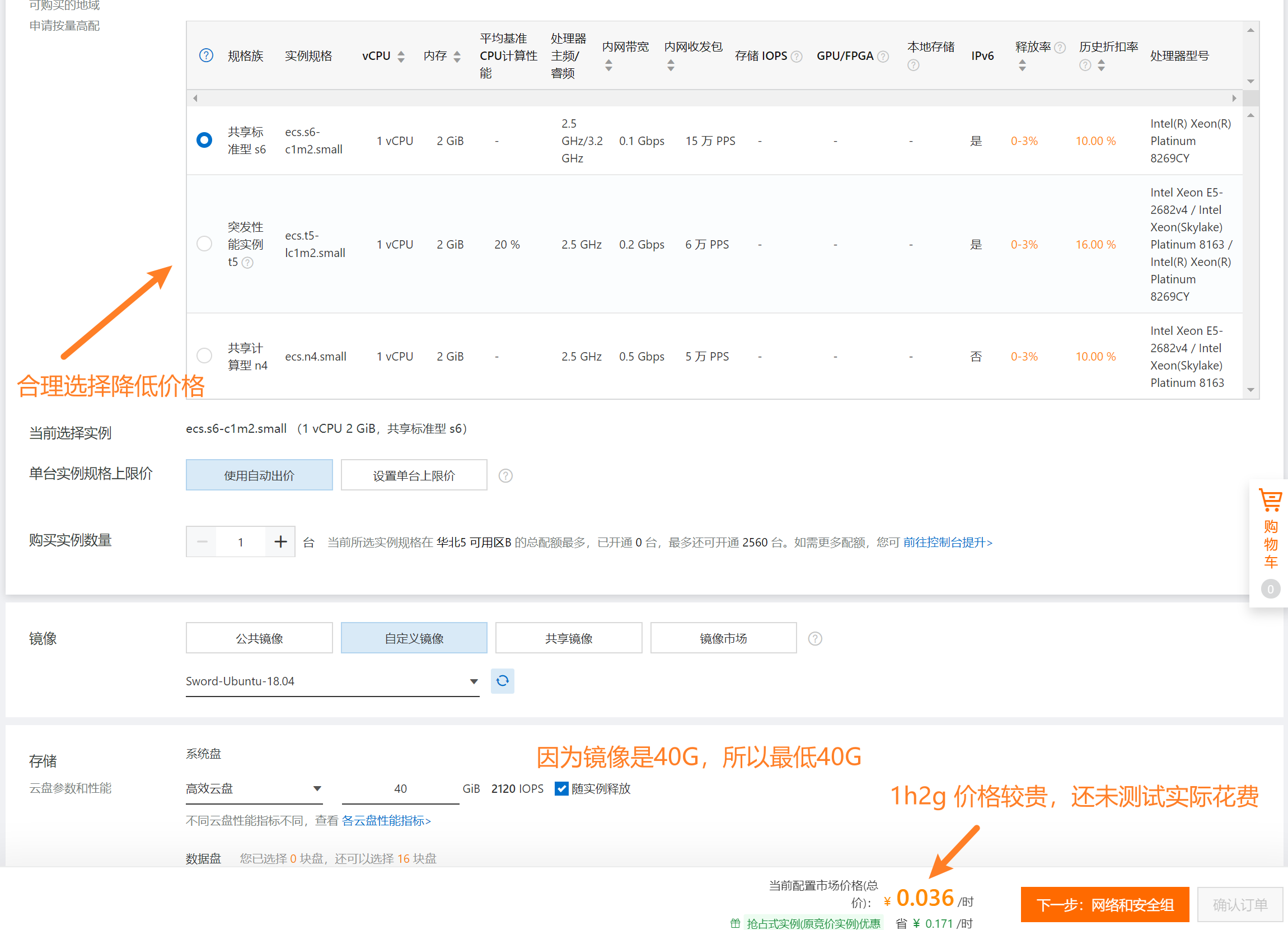
Task: Sort by 内存 column arrows
Action: pos(457,56)
